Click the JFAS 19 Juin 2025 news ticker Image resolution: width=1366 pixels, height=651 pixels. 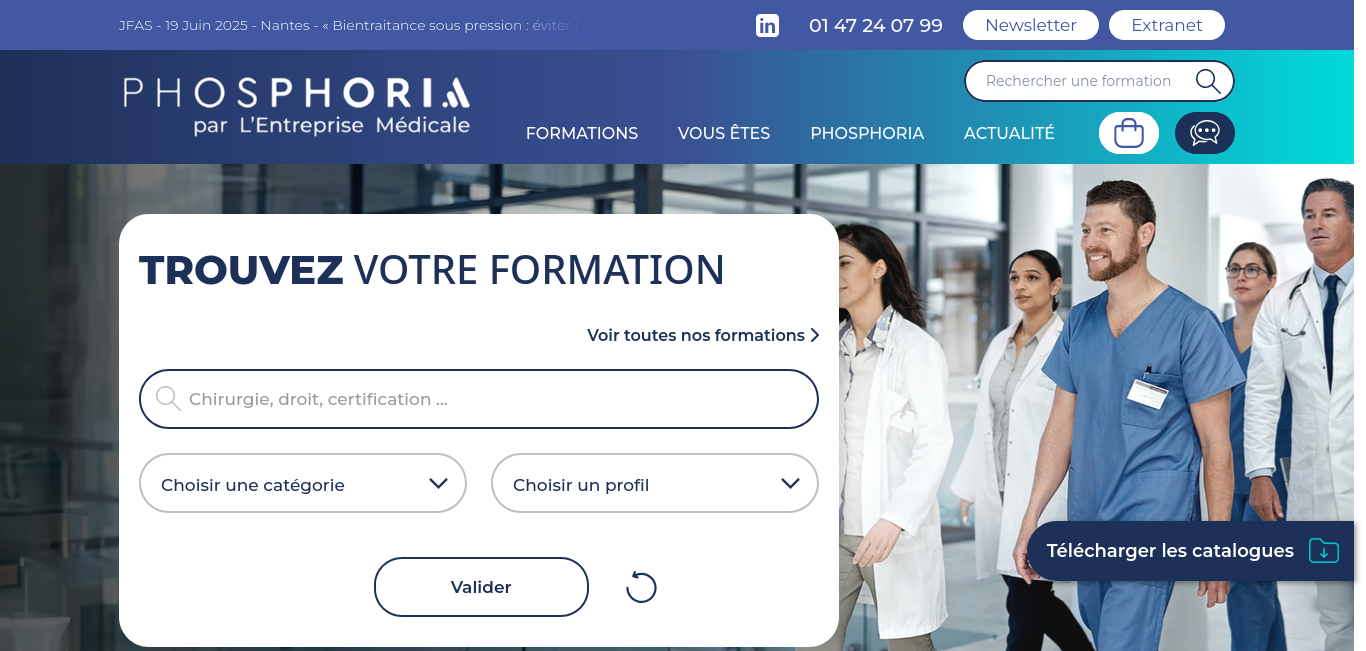349,25
